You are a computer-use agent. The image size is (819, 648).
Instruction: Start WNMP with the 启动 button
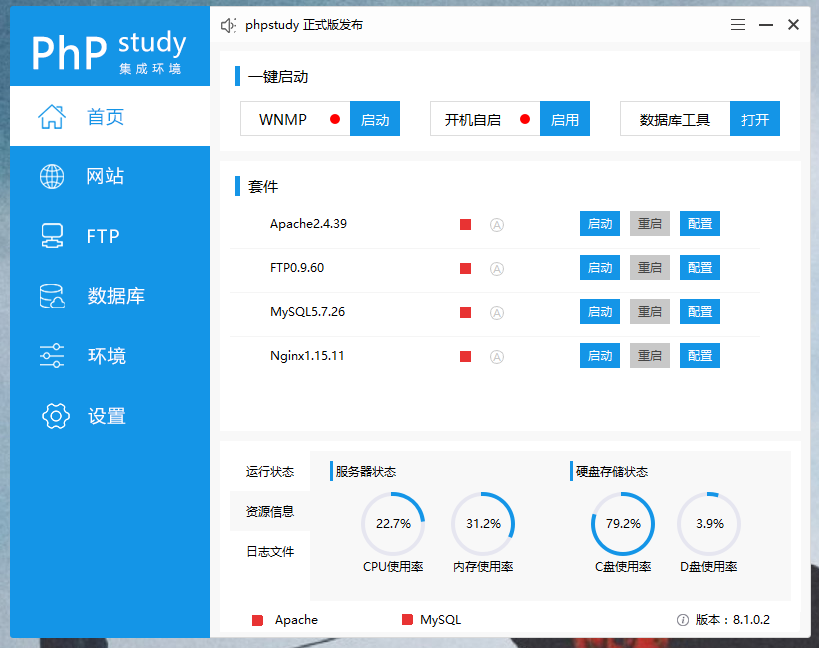click(375, 118)
